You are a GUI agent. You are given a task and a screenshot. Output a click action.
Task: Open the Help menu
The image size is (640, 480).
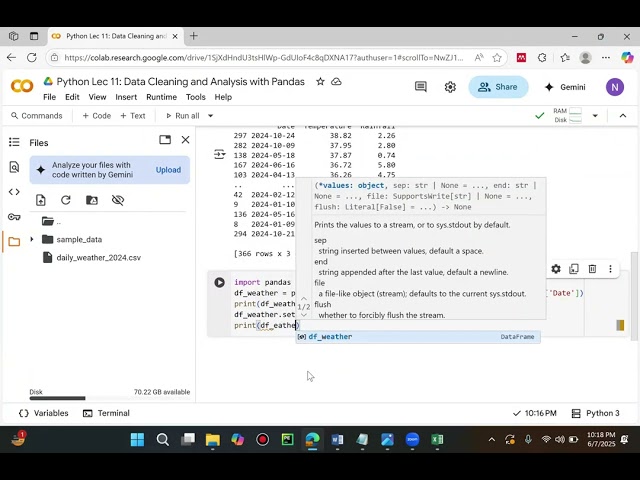tap(223, 97)
